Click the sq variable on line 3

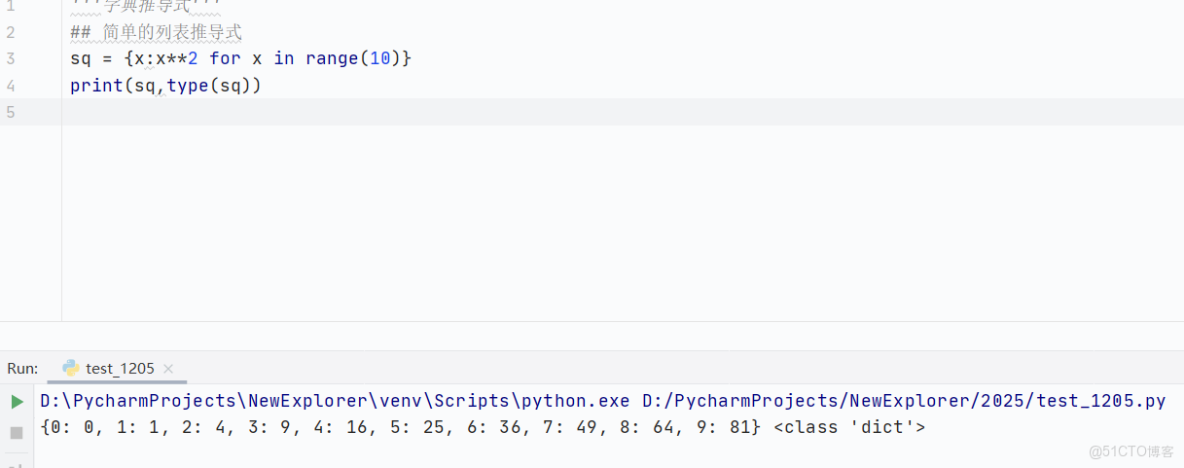[80, 59]
